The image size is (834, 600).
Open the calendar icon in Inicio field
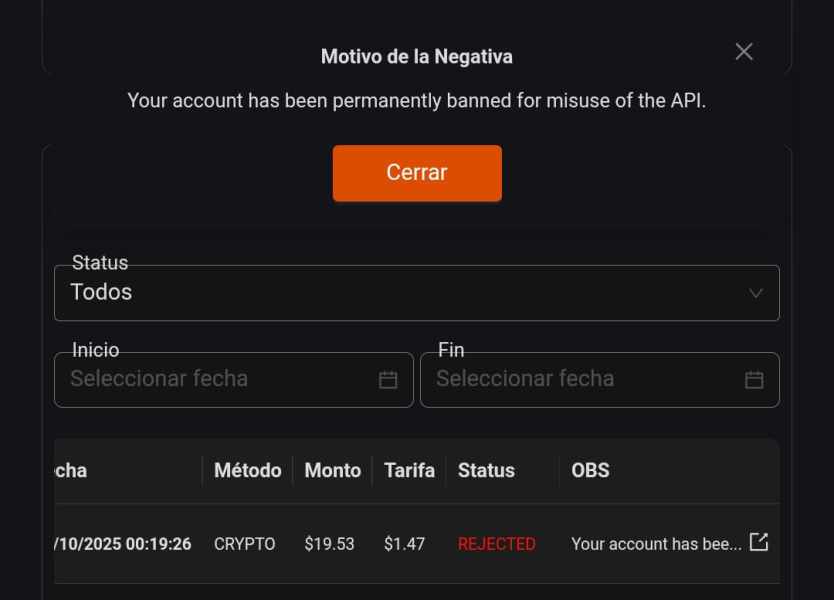point(388,380)
